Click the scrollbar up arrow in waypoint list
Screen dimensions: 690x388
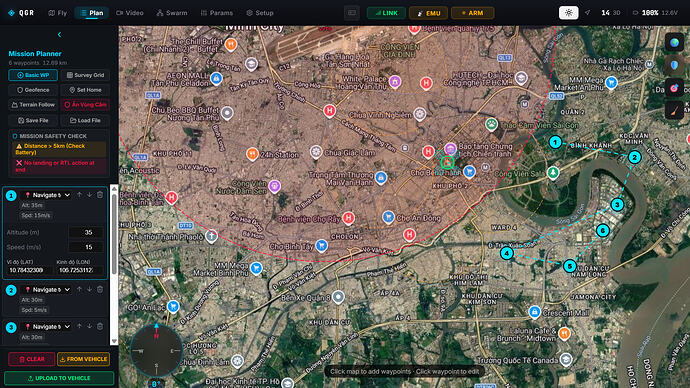[114, 188]
